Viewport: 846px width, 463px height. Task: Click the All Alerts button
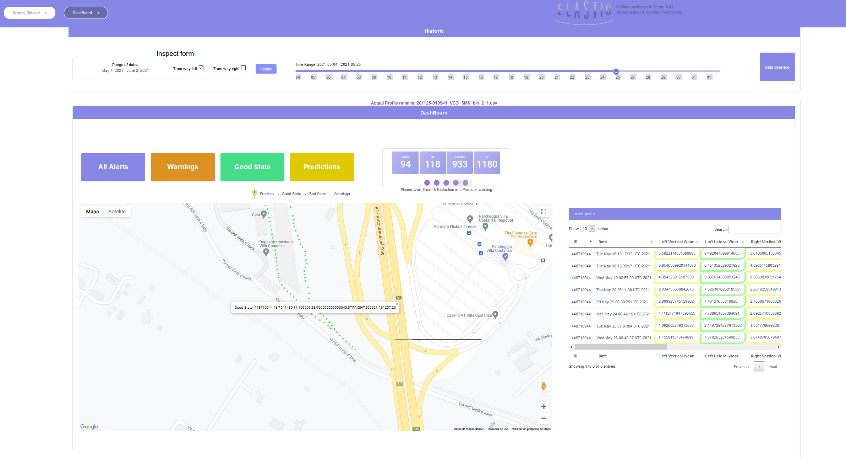click(x=113, y=167)
